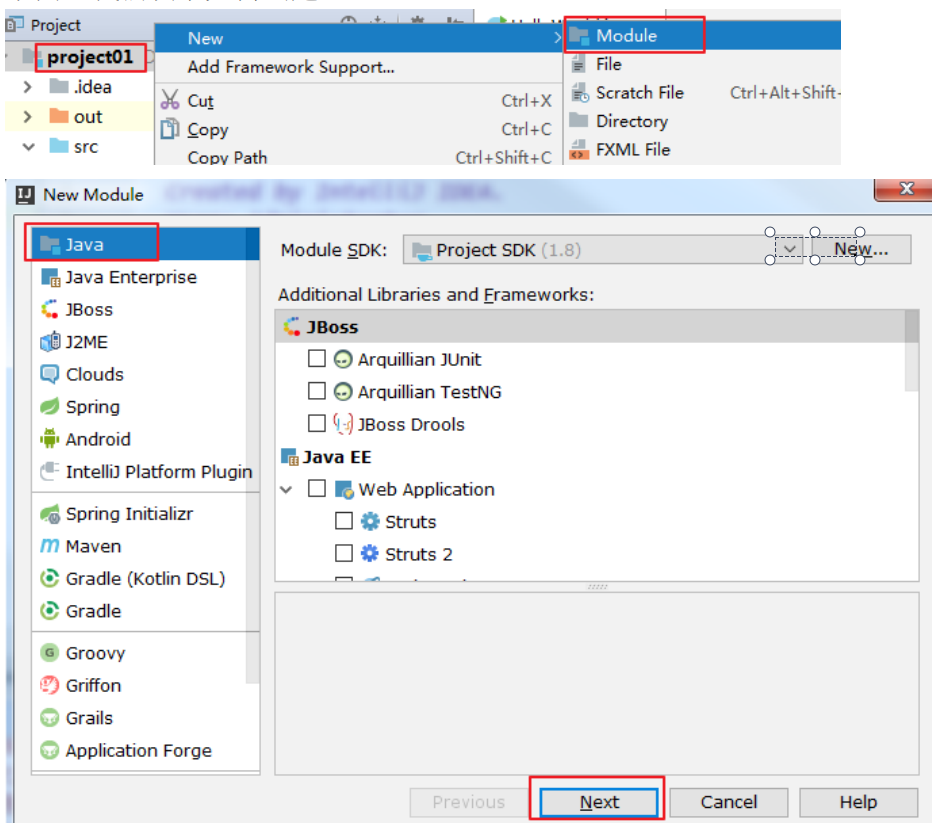Image resolution: width=936 pixels, height=830 pixels.
Task: Choose the Clouds module icon
Action: pos(50,374)
